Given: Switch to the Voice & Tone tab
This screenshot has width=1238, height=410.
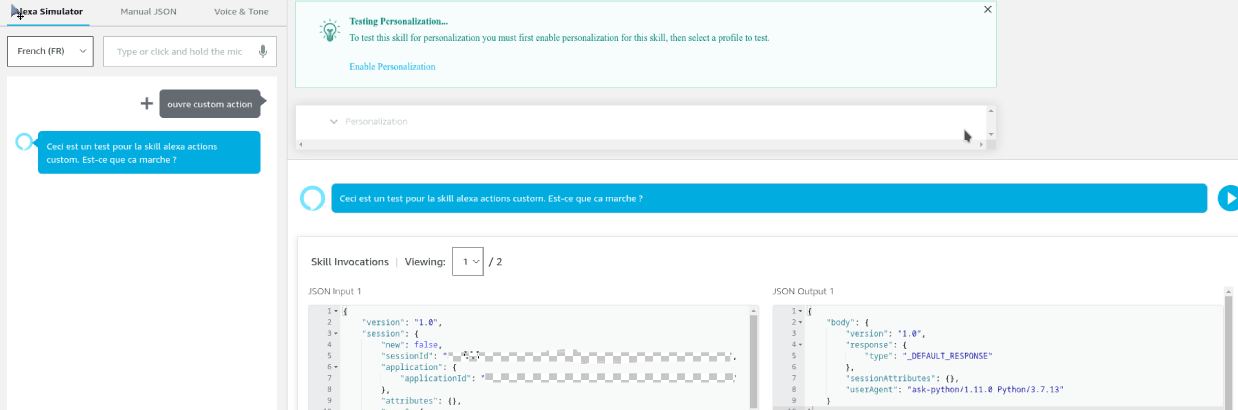Looking at the screenshot, I should [x=240, y=12].
